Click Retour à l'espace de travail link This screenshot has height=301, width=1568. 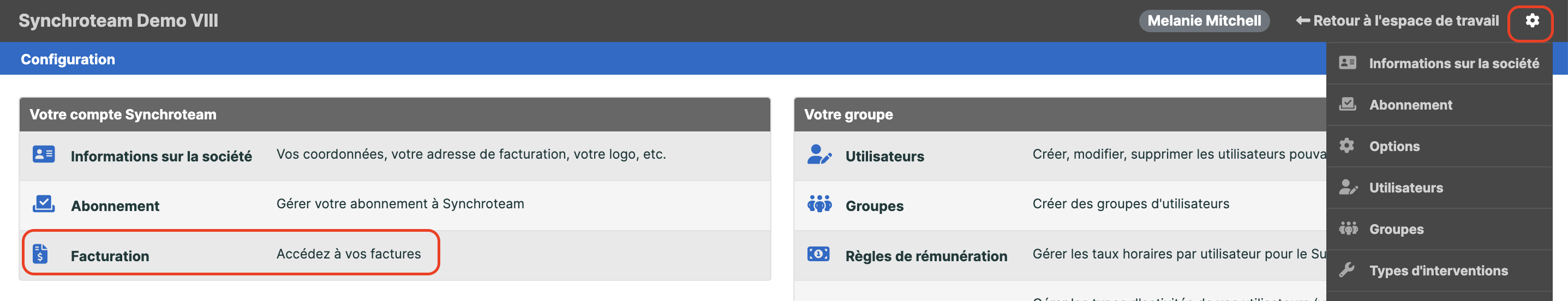pos(1397,21)
